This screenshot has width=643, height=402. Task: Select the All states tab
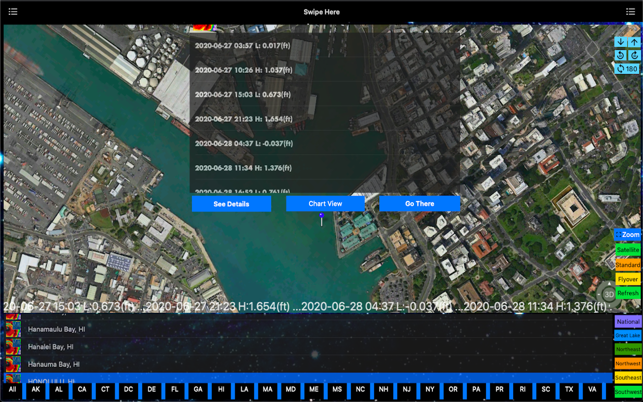point(12,390)
